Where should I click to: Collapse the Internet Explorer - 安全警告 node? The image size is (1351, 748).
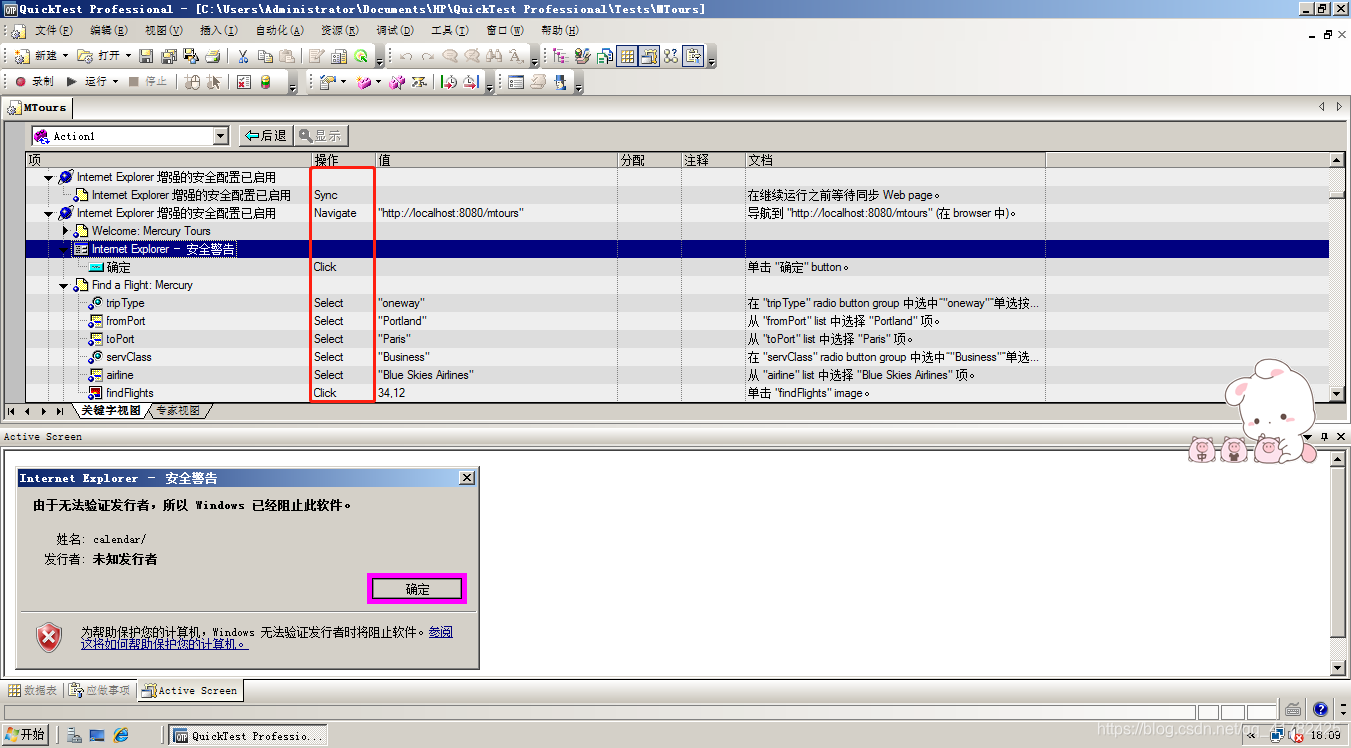click(63, 249)
